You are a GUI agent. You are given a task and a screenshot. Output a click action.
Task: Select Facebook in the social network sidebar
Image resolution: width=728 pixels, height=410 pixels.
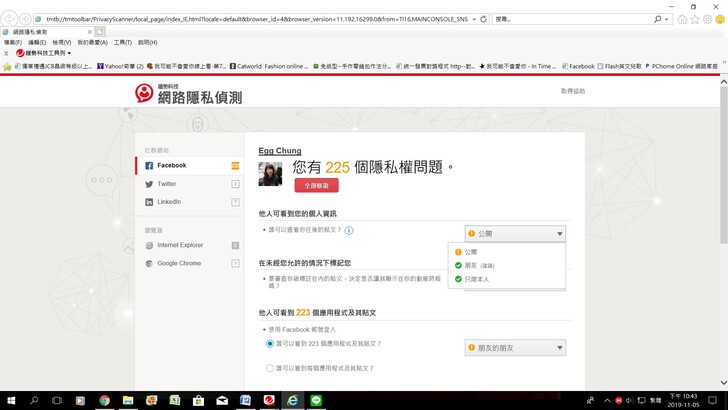(x=171, y=165)
